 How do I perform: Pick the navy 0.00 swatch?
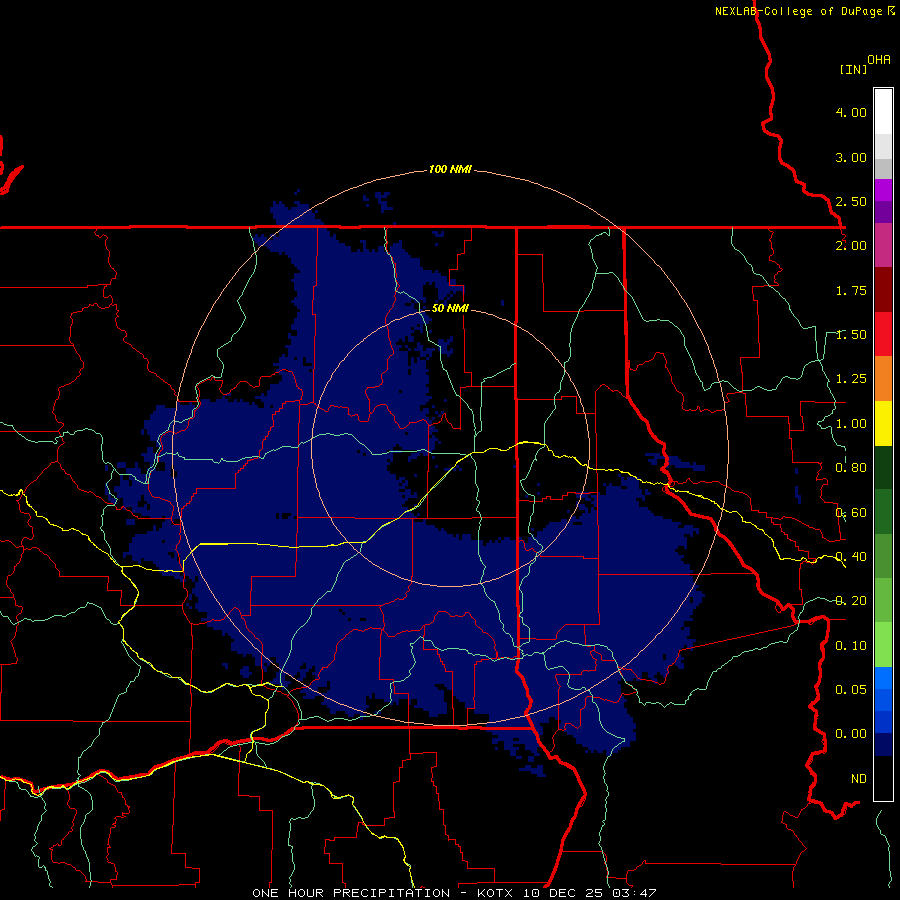[883, 744]
